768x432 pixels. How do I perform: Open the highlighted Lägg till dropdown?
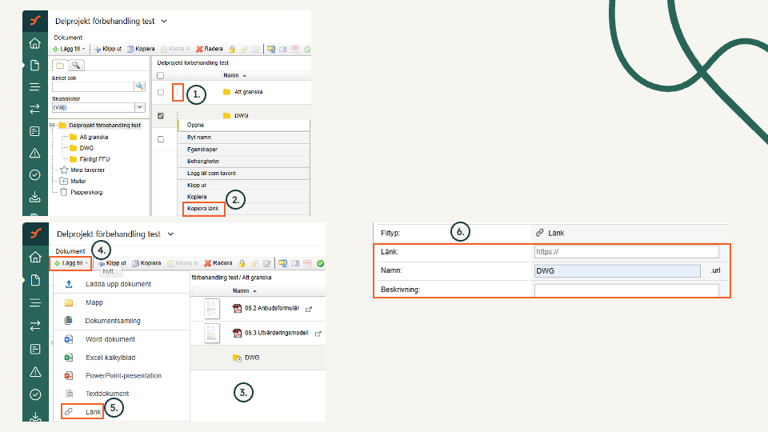pyautogui.click(x=72, y=263)
